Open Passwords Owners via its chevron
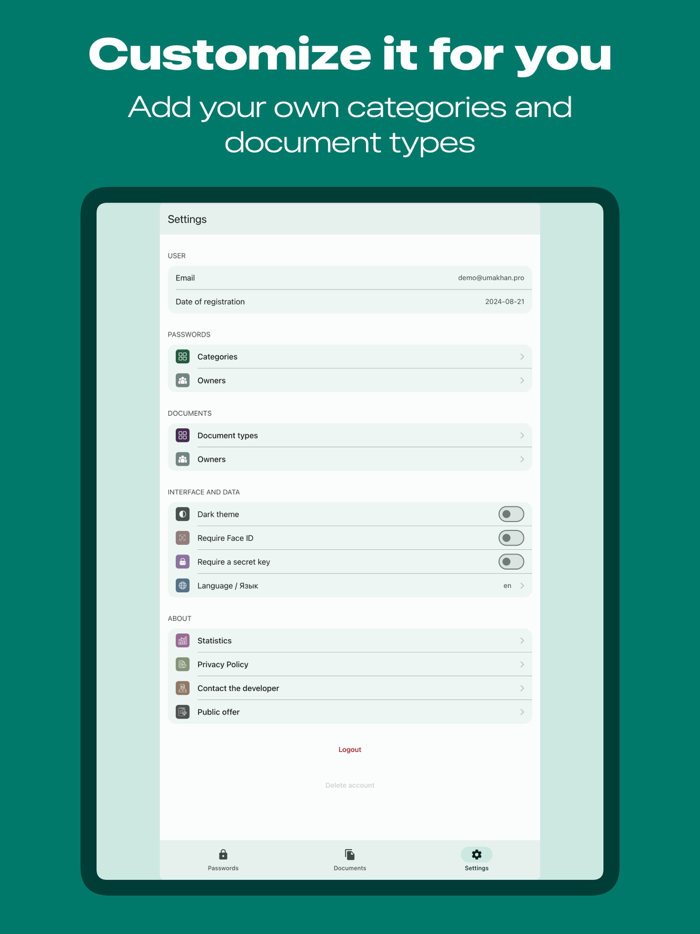 click(522, 380)
